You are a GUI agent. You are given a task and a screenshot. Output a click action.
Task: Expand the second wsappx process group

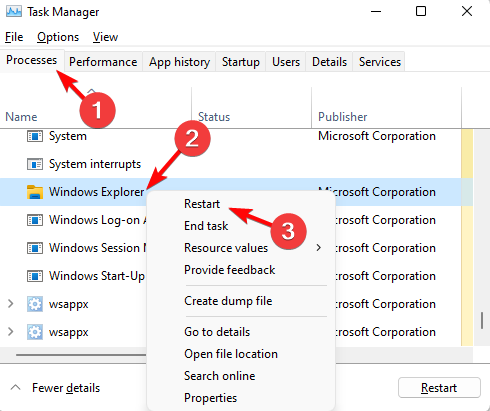coord(11,332)
